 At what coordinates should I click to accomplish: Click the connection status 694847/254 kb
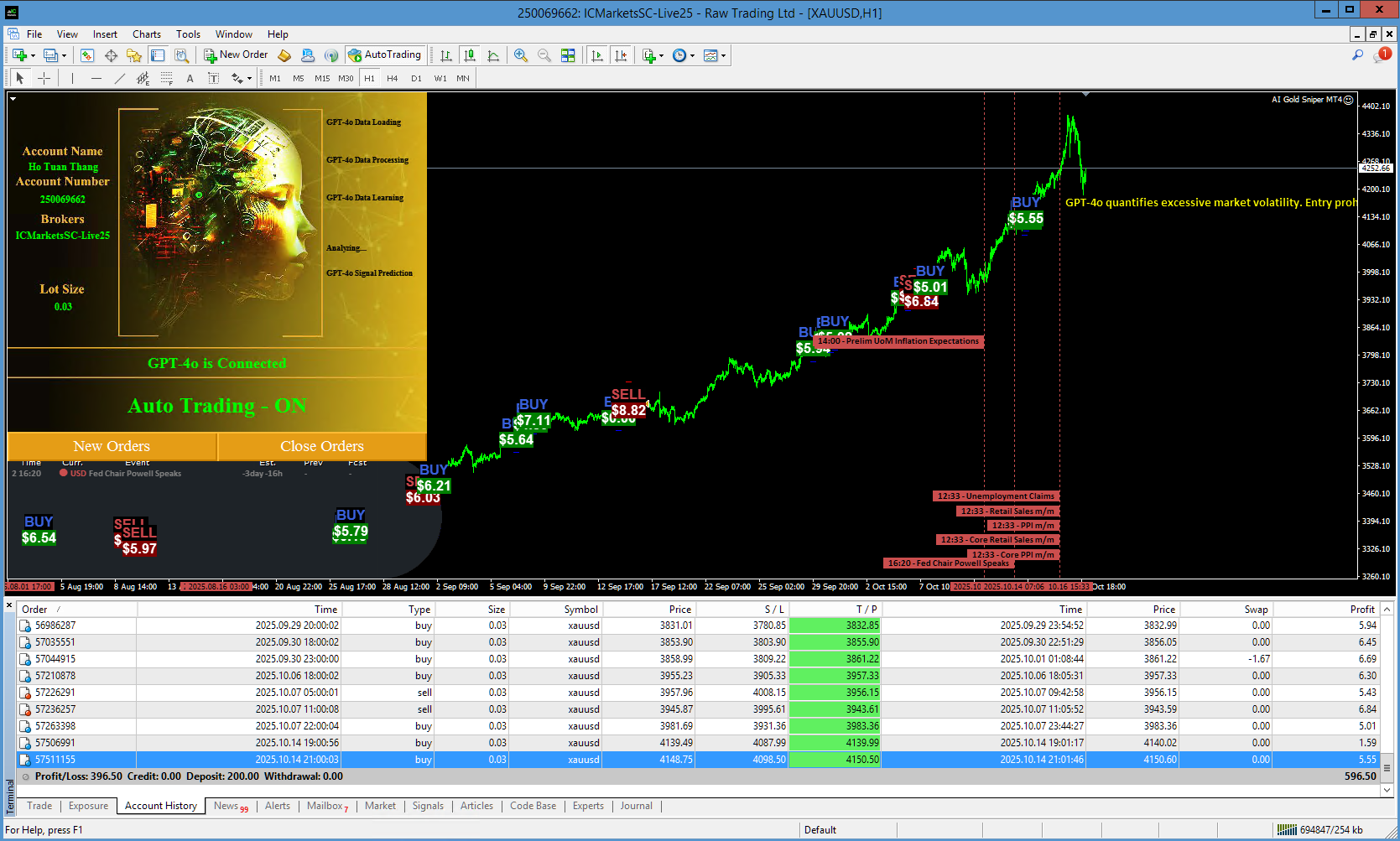click(x=1320, y=830)
